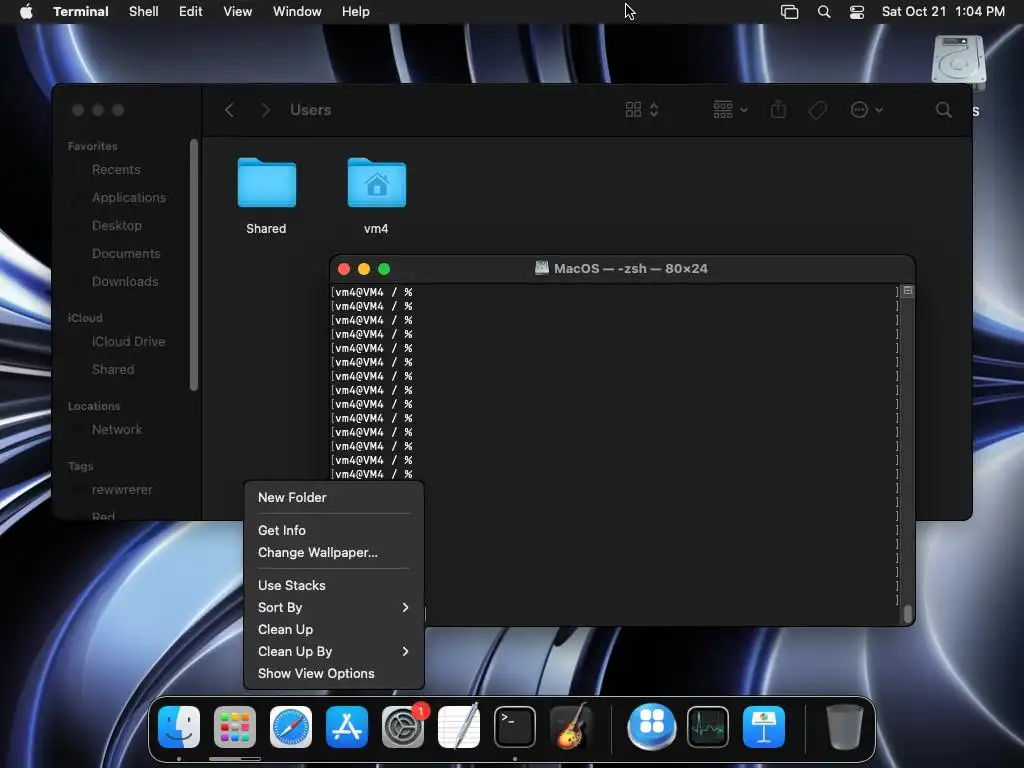This screenshot has height=768, width=1024.
Task: Open the Finder view switcher dropdown
Action: pyautogui.click(x=642, y=110)
